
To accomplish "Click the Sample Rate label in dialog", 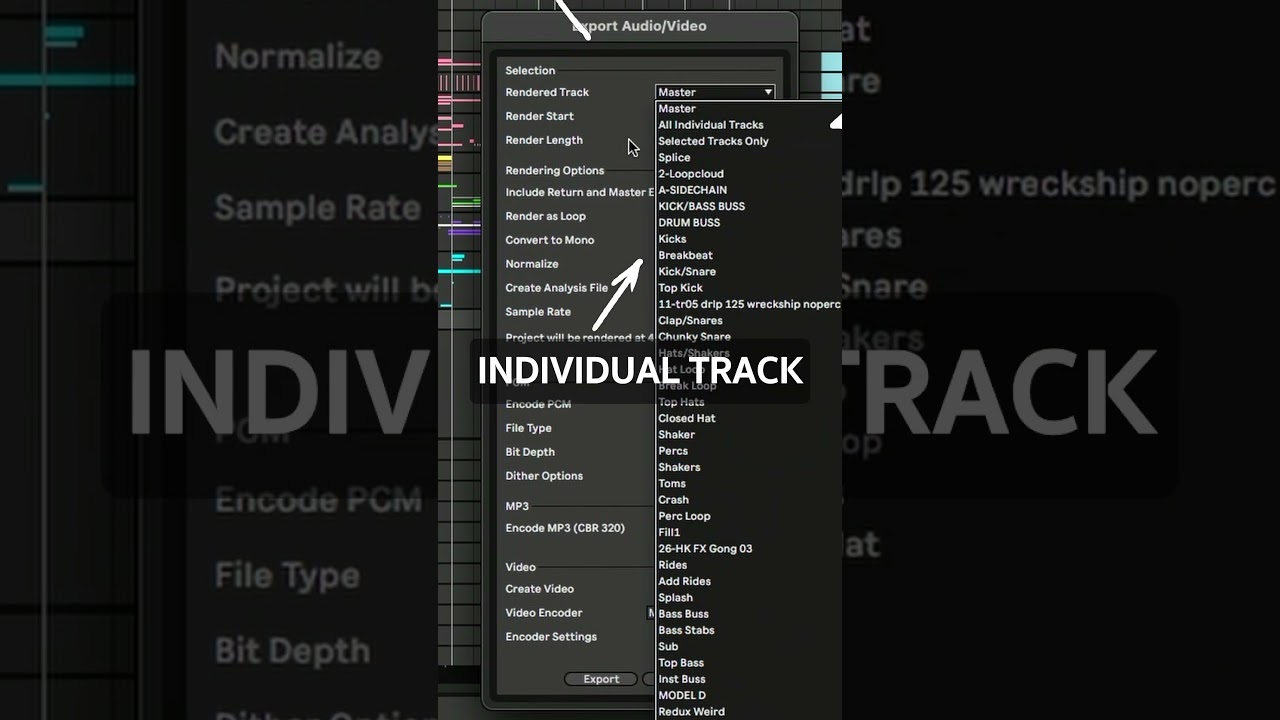I will (x=538, y=312).
